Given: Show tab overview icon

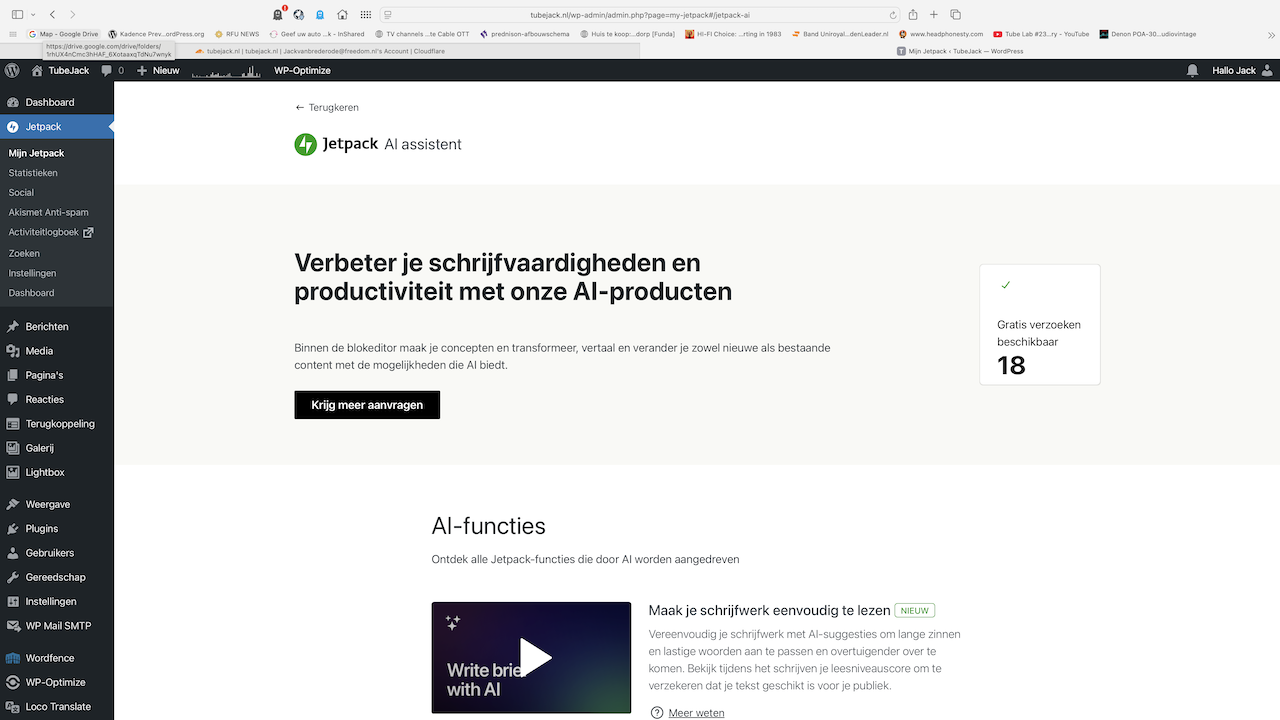Looking at the screenshot, I should click(x=955, y=15).
